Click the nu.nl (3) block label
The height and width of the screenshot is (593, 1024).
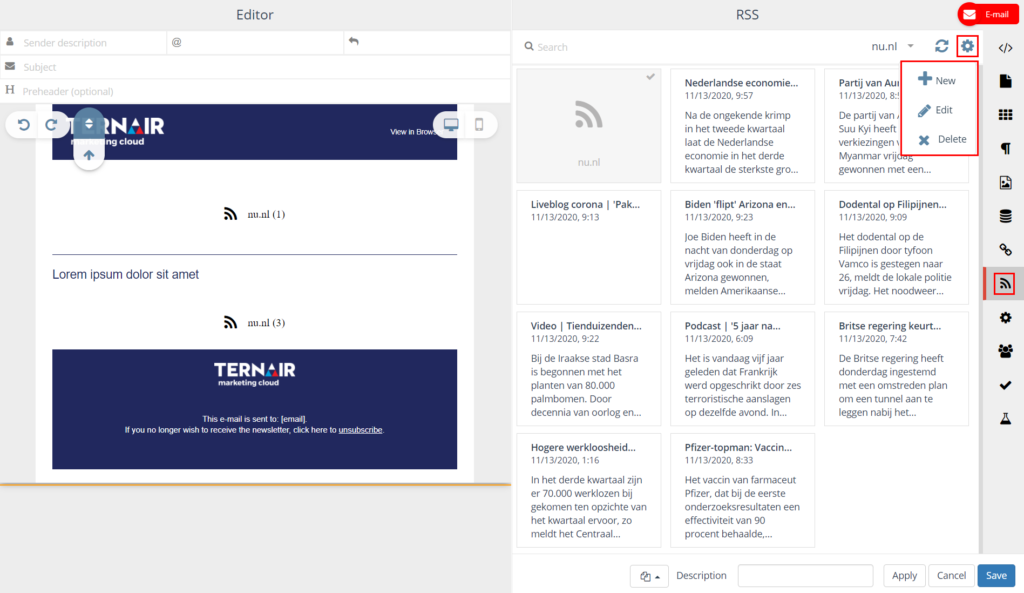(266, 323)
